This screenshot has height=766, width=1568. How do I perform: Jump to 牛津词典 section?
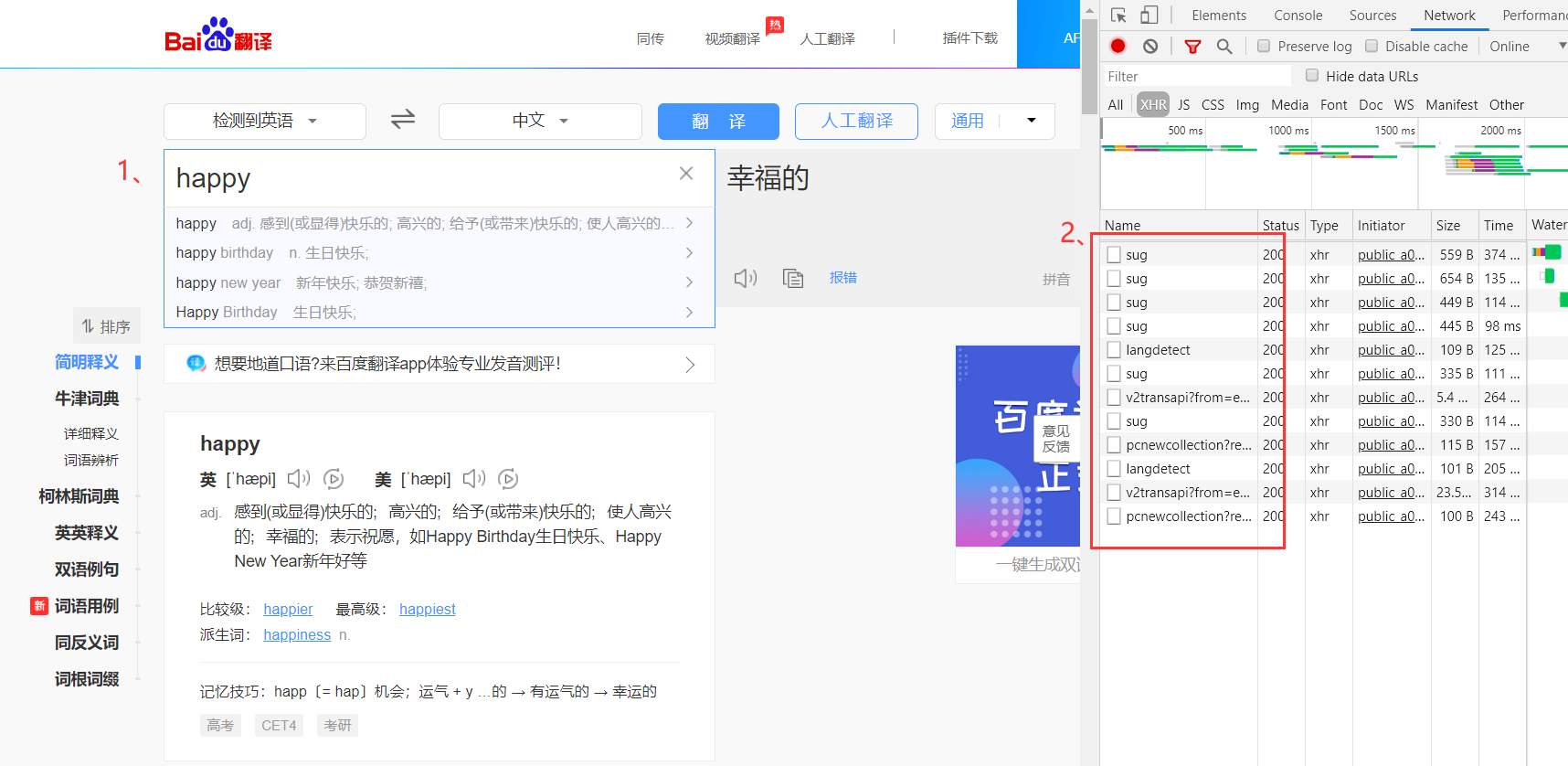(x=87, y=399)
